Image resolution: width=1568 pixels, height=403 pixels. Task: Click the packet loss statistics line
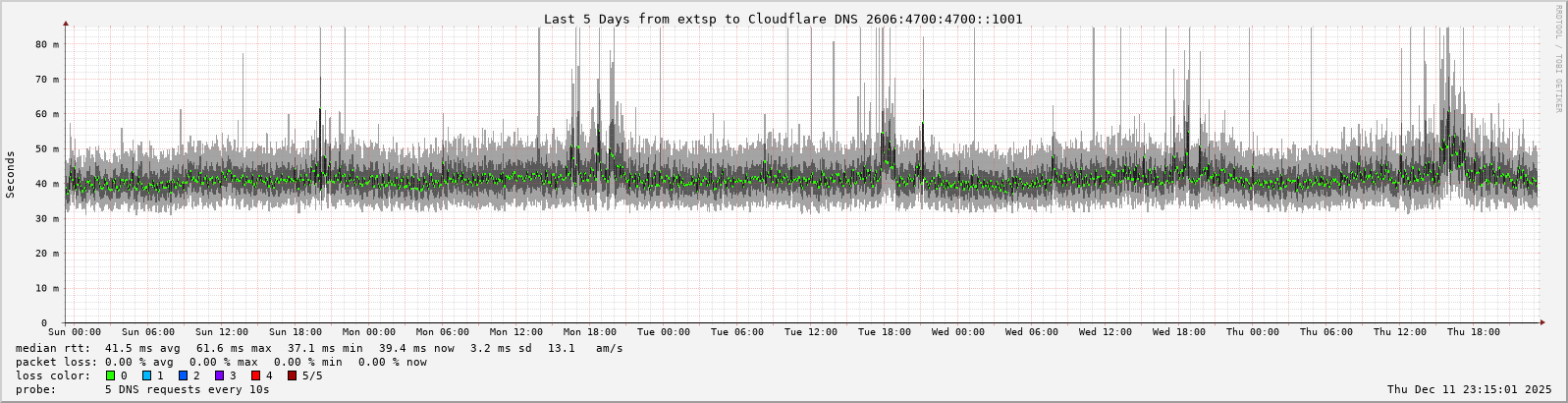tap(221, 362)
